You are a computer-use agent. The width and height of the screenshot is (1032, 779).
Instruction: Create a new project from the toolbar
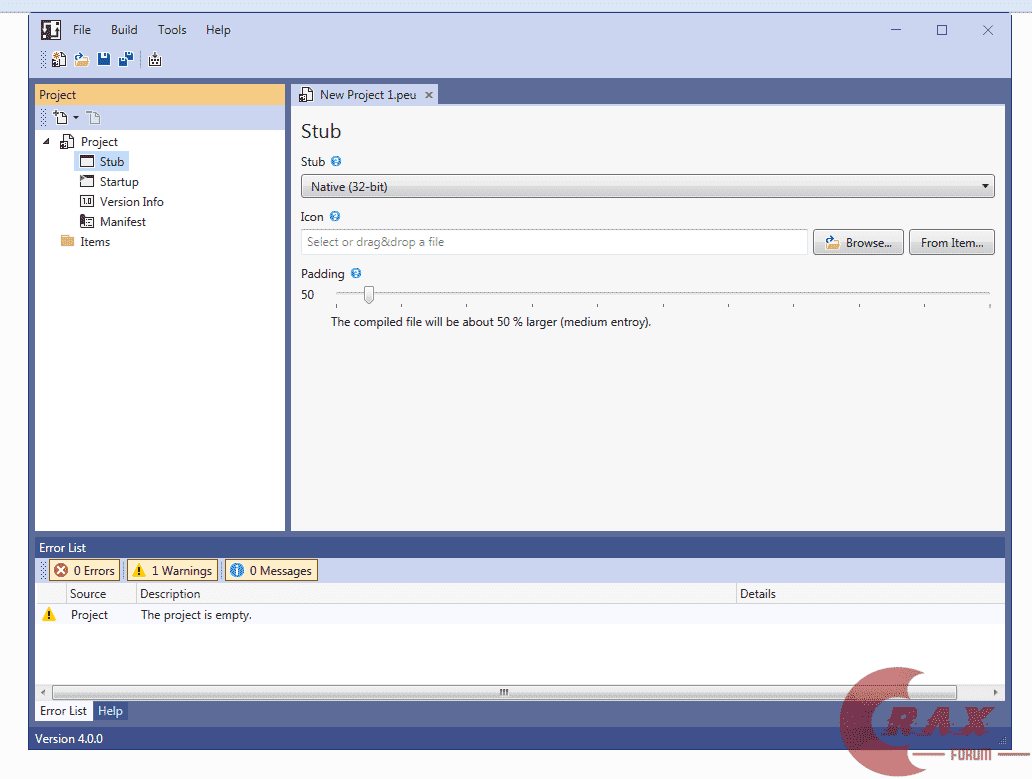(58, 59)
